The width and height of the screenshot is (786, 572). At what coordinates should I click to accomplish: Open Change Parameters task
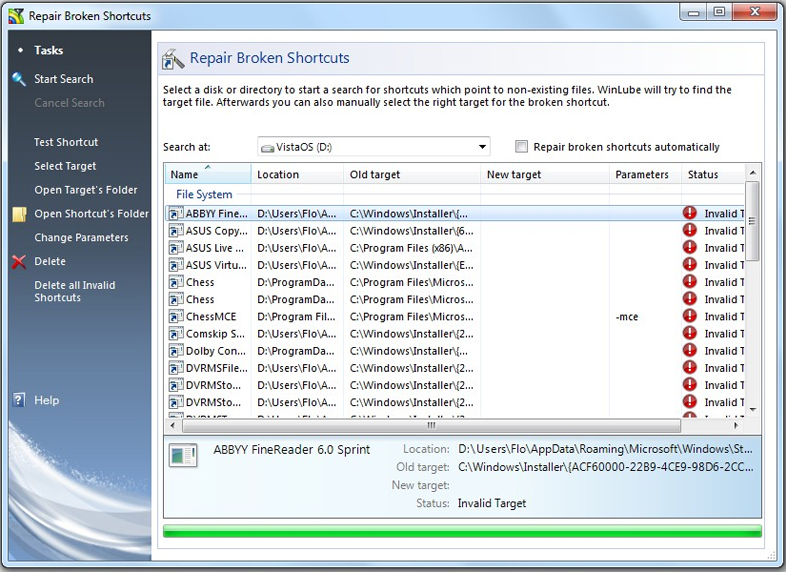tap(81, 238)
